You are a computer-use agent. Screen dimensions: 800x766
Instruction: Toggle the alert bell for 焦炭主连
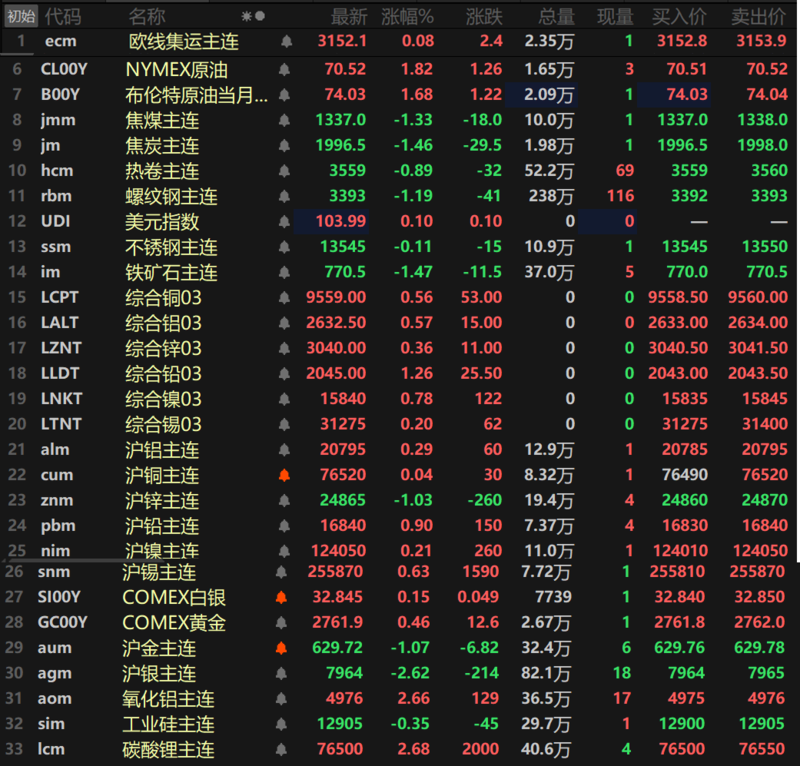(284, 146)
